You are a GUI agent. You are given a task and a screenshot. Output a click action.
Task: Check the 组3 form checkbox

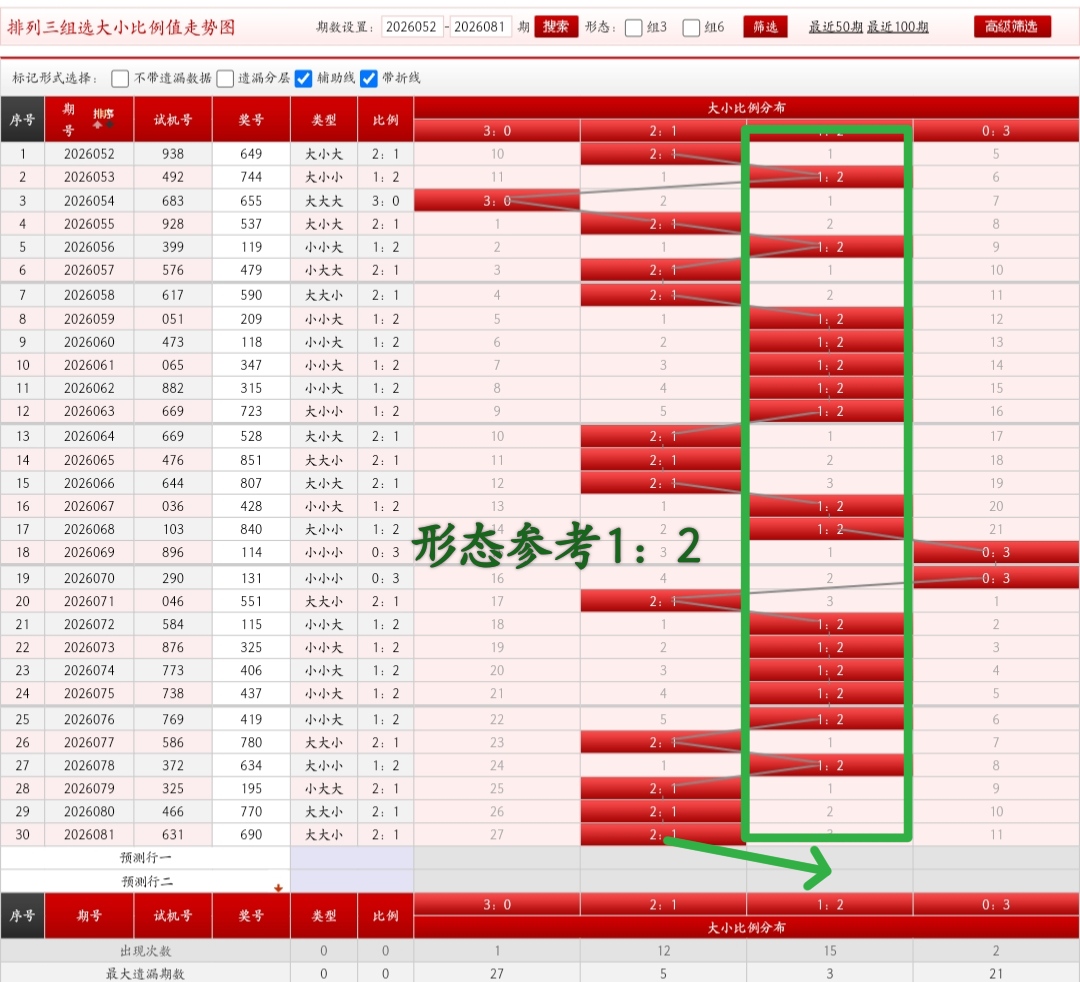tap(634, 28)
